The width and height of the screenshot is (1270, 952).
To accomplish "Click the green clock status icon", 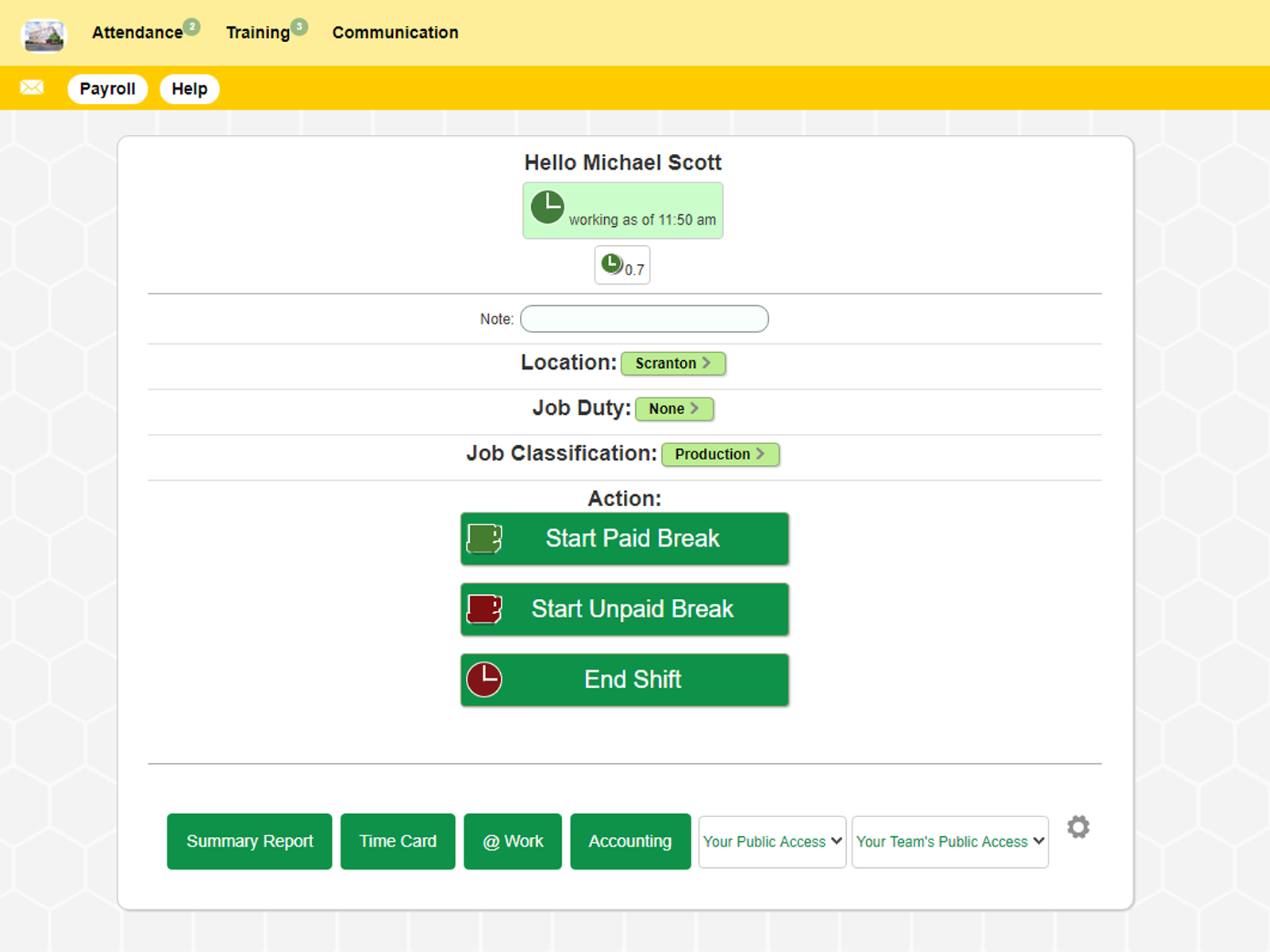I will pyautogui.click(x=547, y=207).
